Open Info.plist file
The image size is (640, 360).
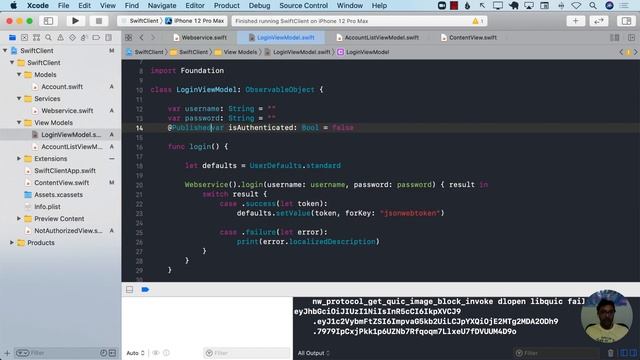tap(47, 207)
